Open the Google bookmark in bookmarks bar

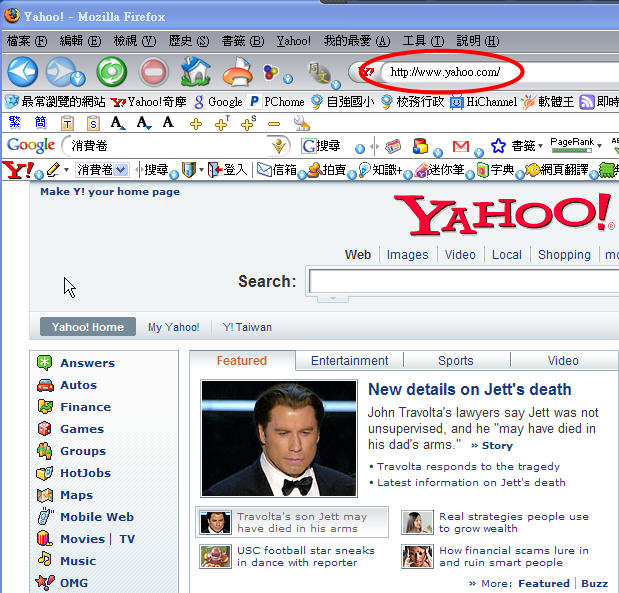click(x=218, y=102)
